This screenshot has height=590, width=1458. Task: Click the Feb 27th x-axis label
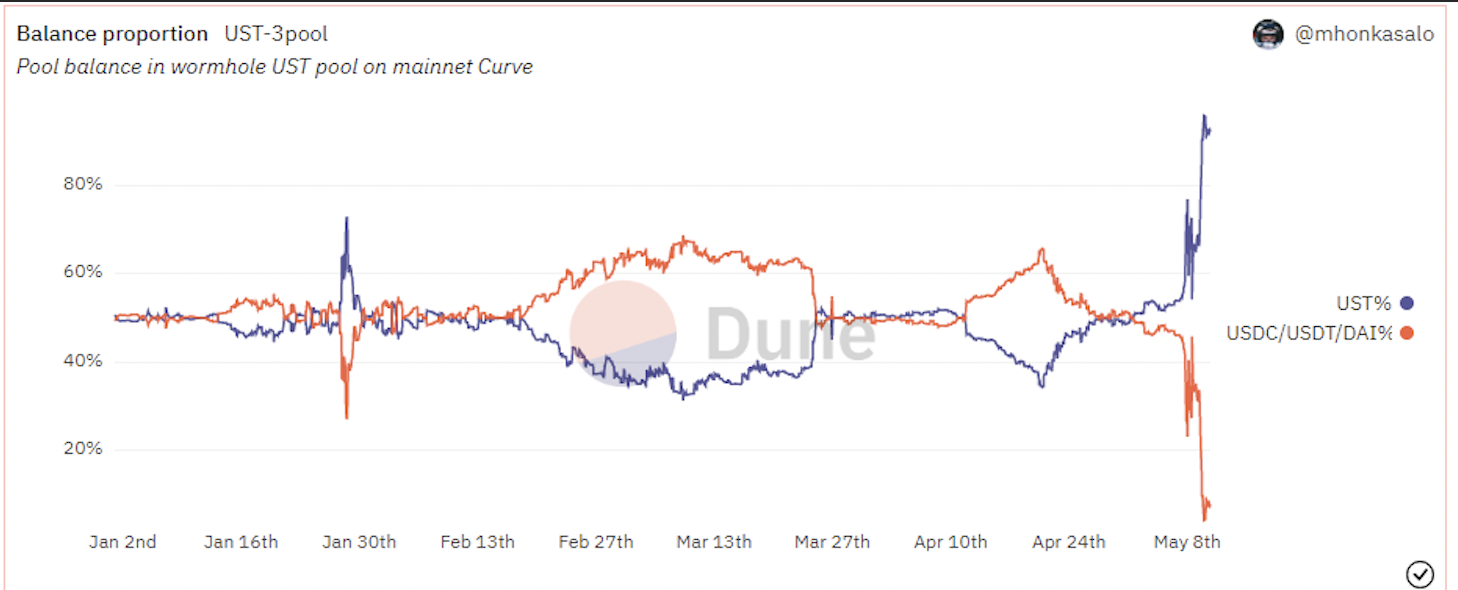596,542
